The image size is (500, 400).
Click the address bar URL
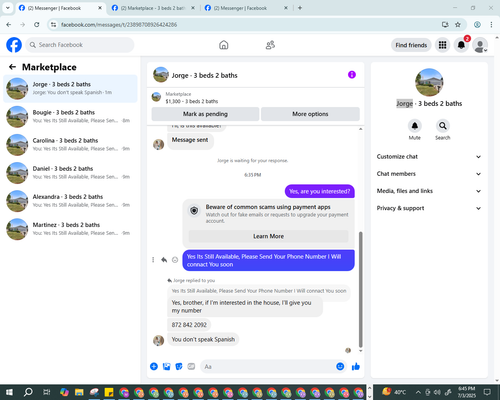click(x=119, y=25)
